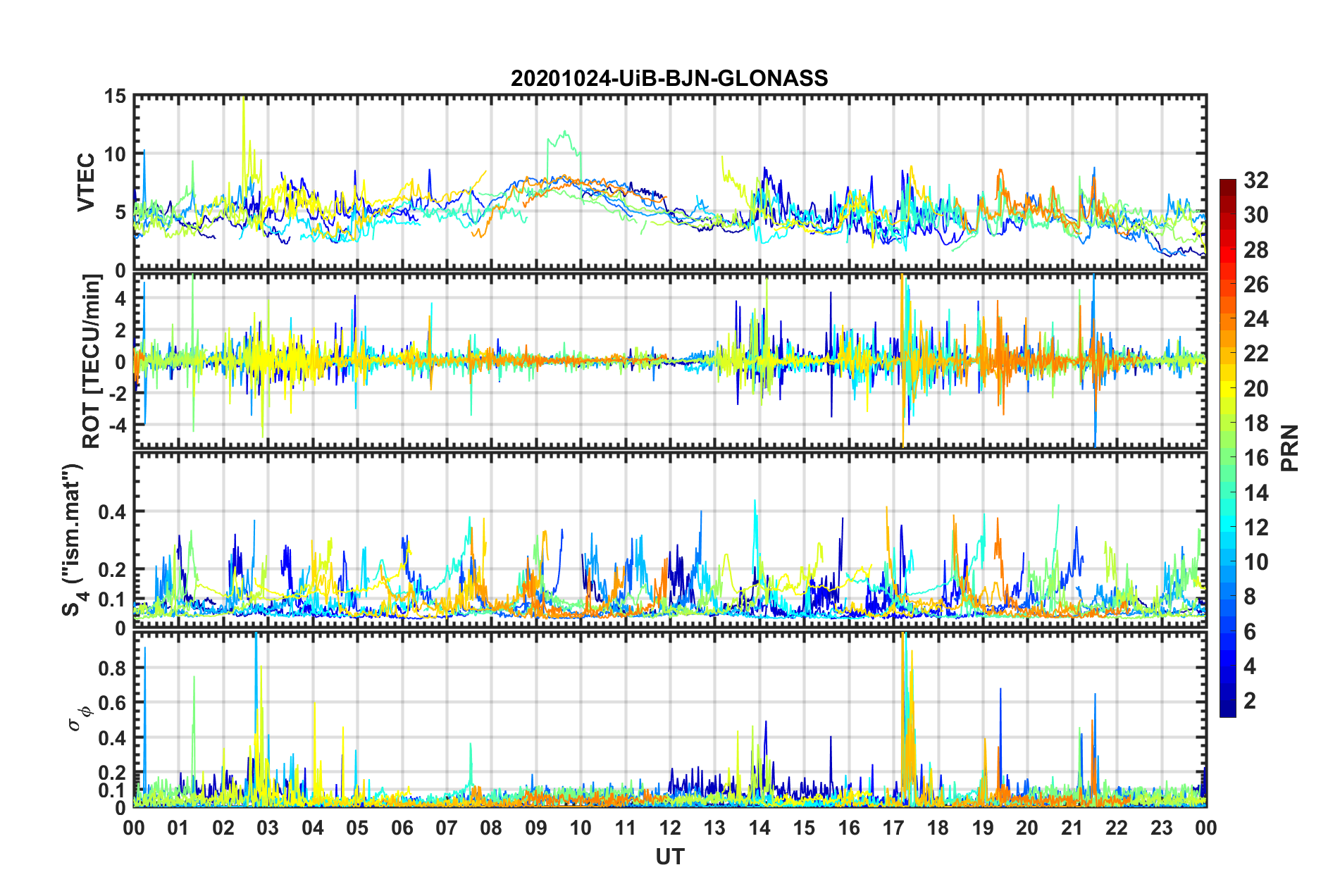Click the PRN colorbar label
Viewport: 1340px width, 896px height.
click(x=1289, y=448)
